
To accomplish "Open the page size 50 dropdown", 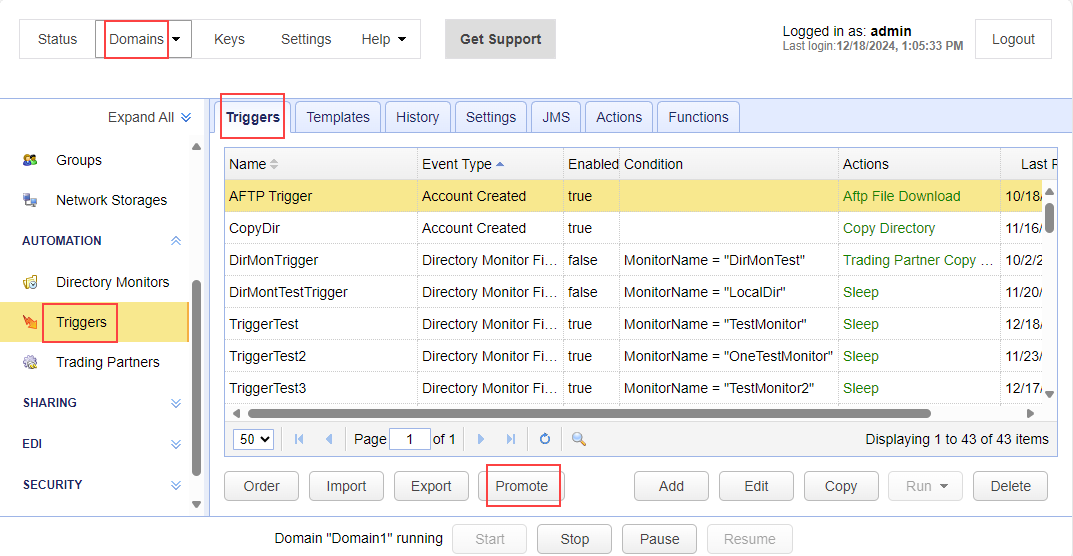I will (253, 439).
